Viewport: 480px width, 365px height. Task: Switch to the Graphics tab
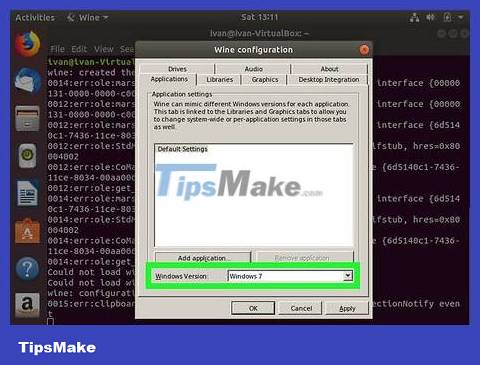pyautogui.click(x=265, y=80)
